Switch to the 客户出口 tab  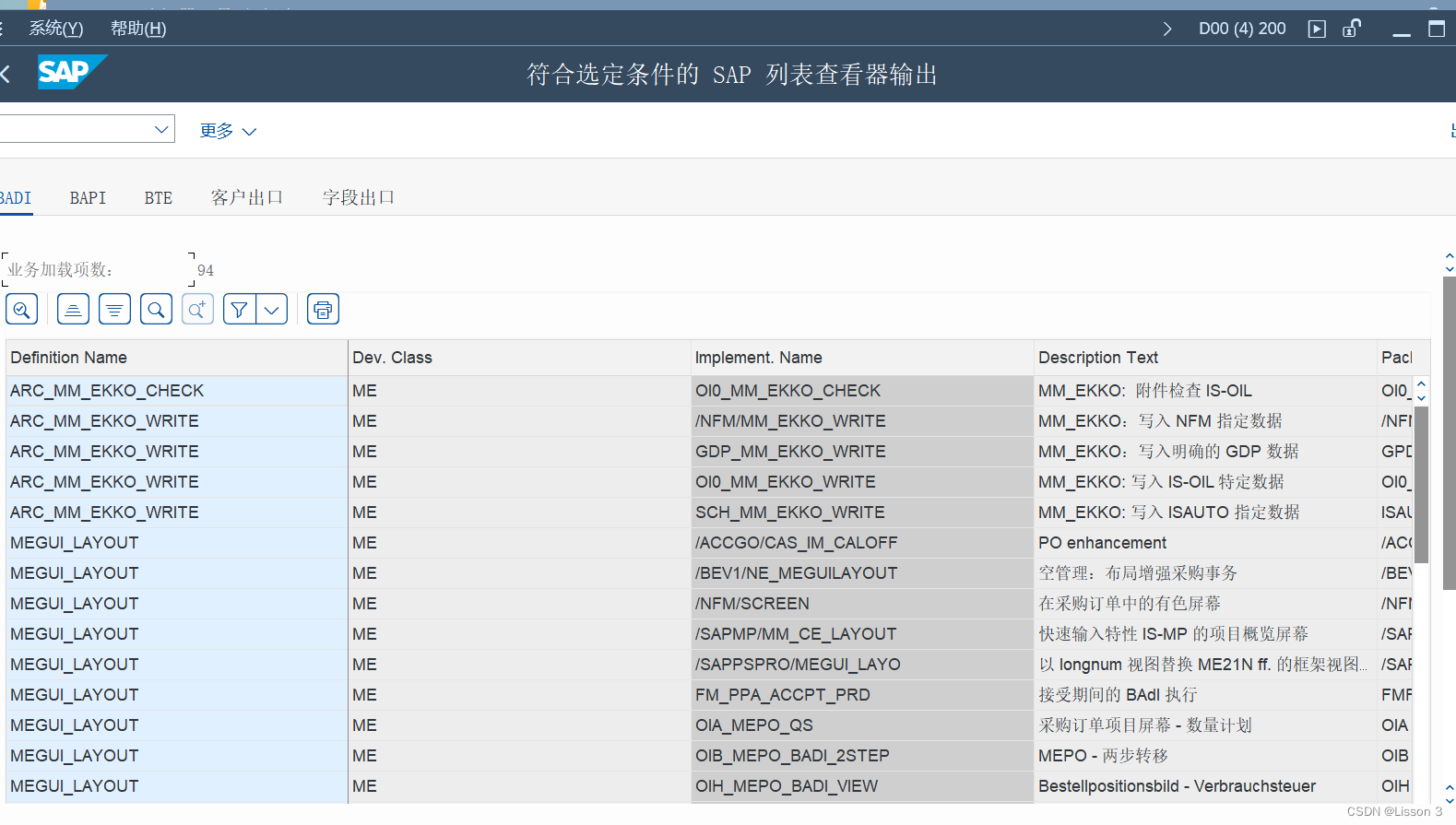pos(246,198)
